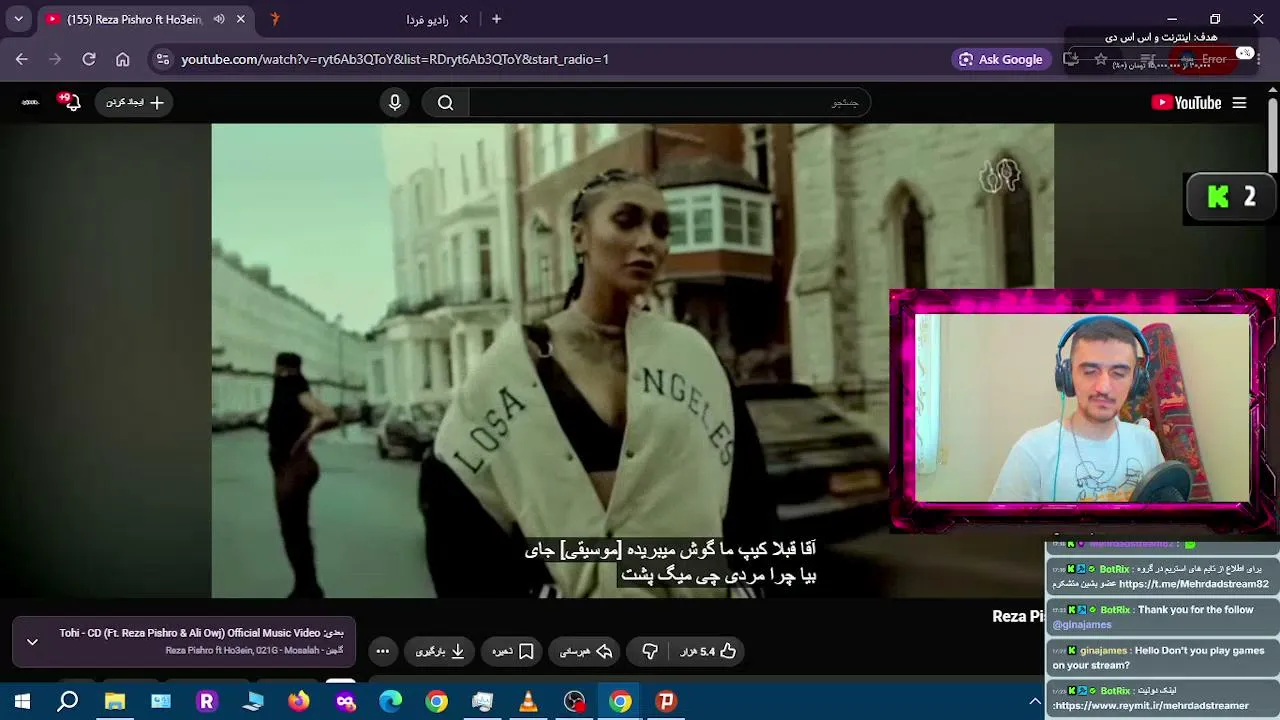Screen dimensions: 1280x720
Task: Open the purple R app from taskbar
Action: 207,701
